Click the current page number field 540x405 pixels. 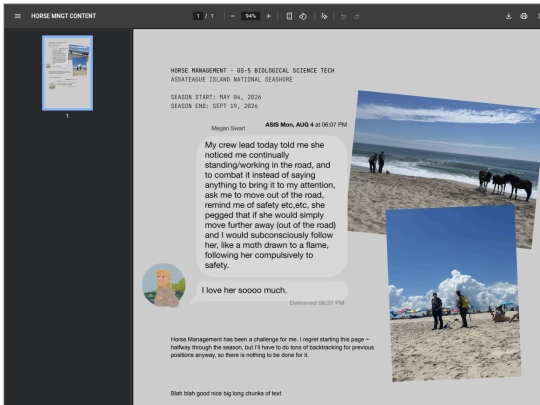click(x=198, y=16)
